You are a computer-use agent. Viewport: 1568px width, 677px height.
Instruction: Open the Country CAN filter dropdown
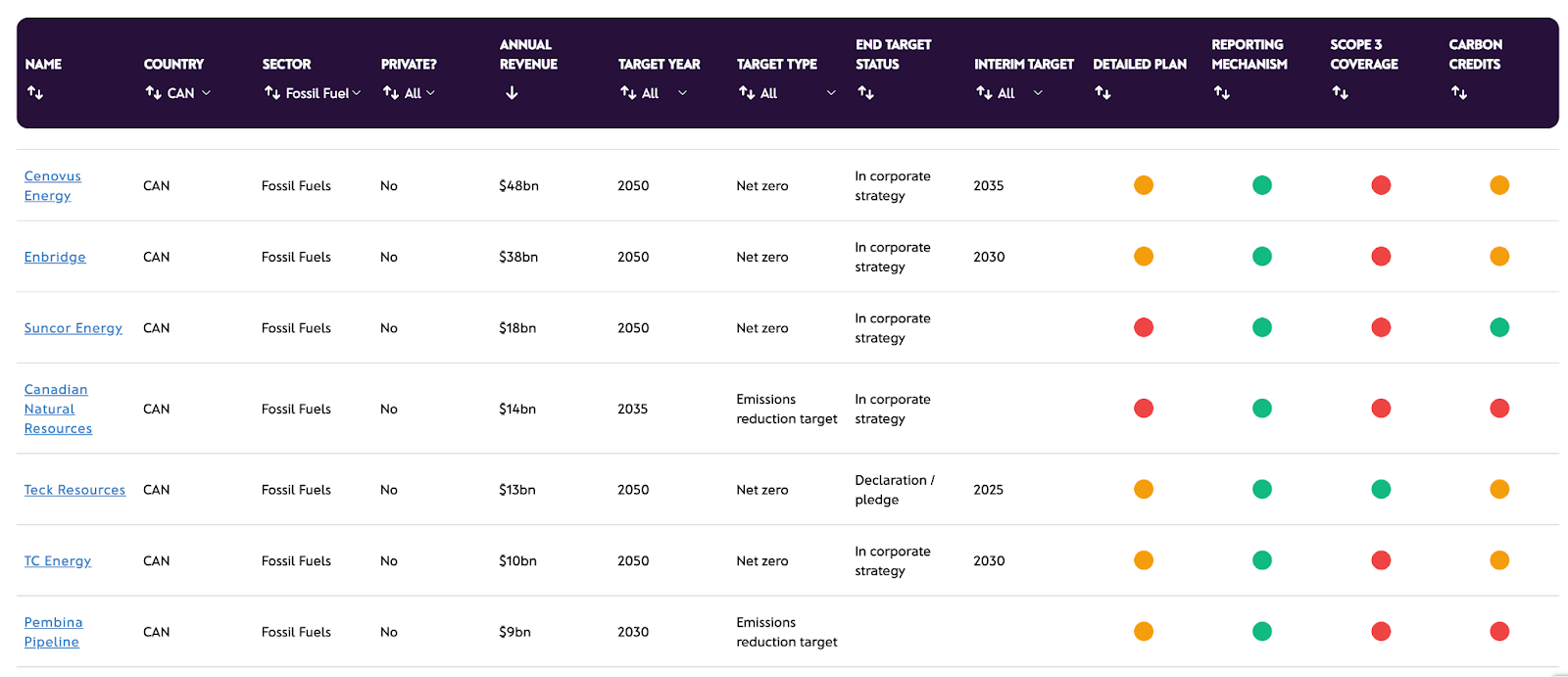(x=189, y=93)
